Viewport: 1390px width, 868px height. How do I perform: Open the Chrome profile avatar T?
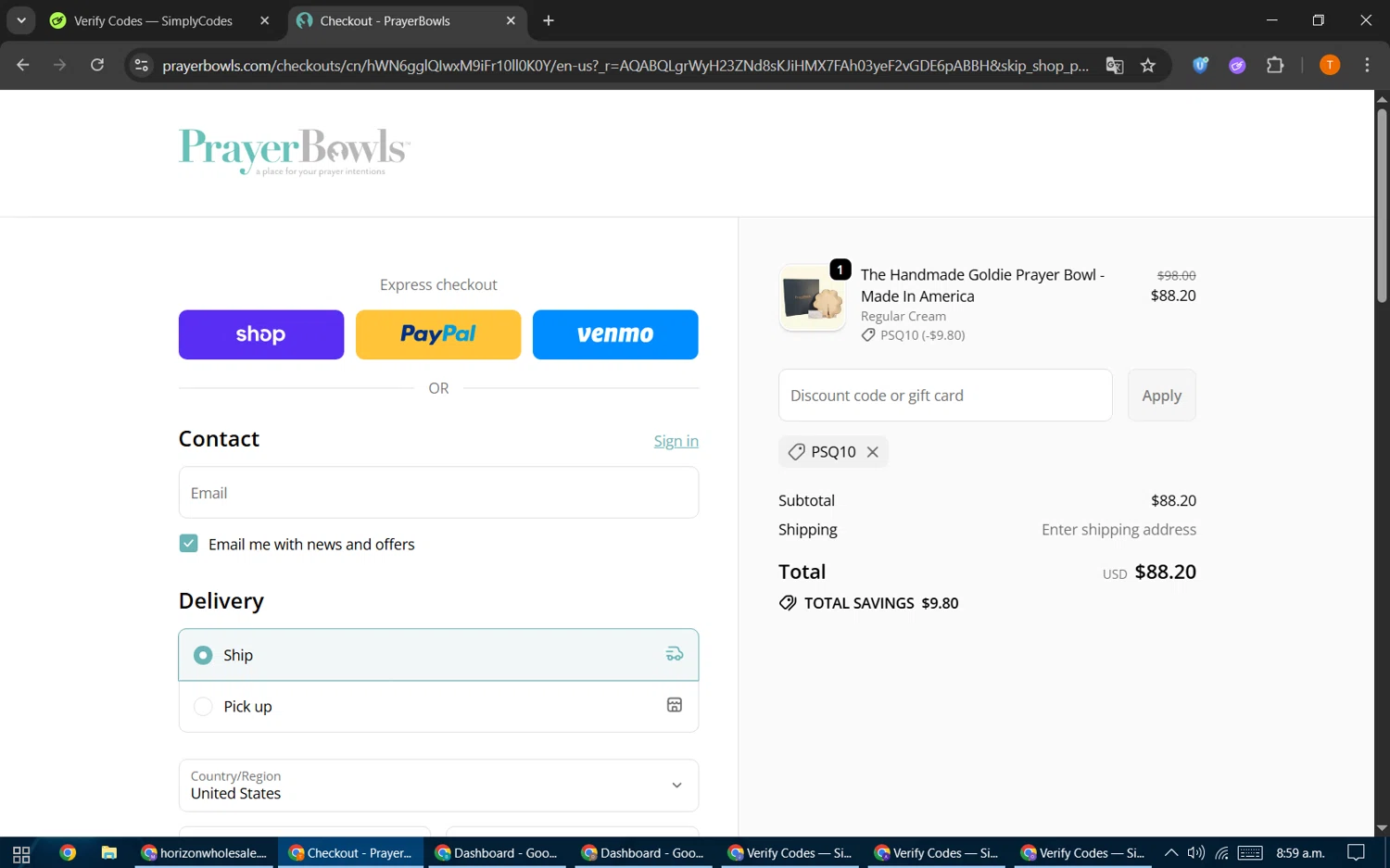coord(1330,65)
